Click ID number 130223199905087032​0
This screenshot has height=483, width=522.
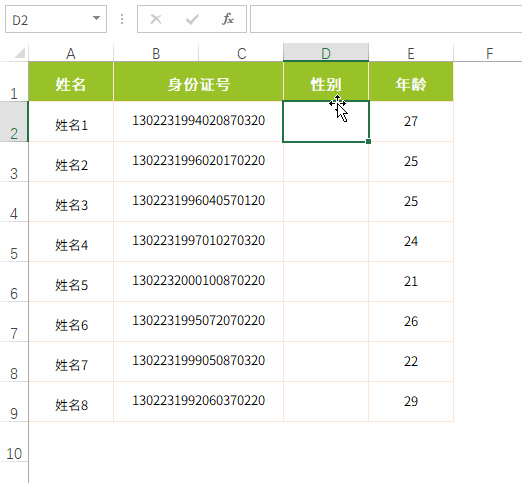199,360
